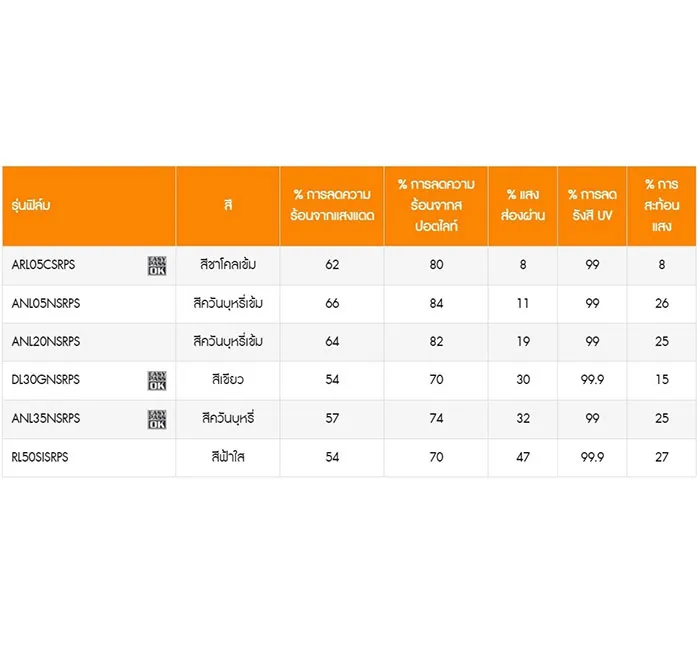
Task: Click the % การลดความร้อนจากแสงแดด header
Action: 332,205
